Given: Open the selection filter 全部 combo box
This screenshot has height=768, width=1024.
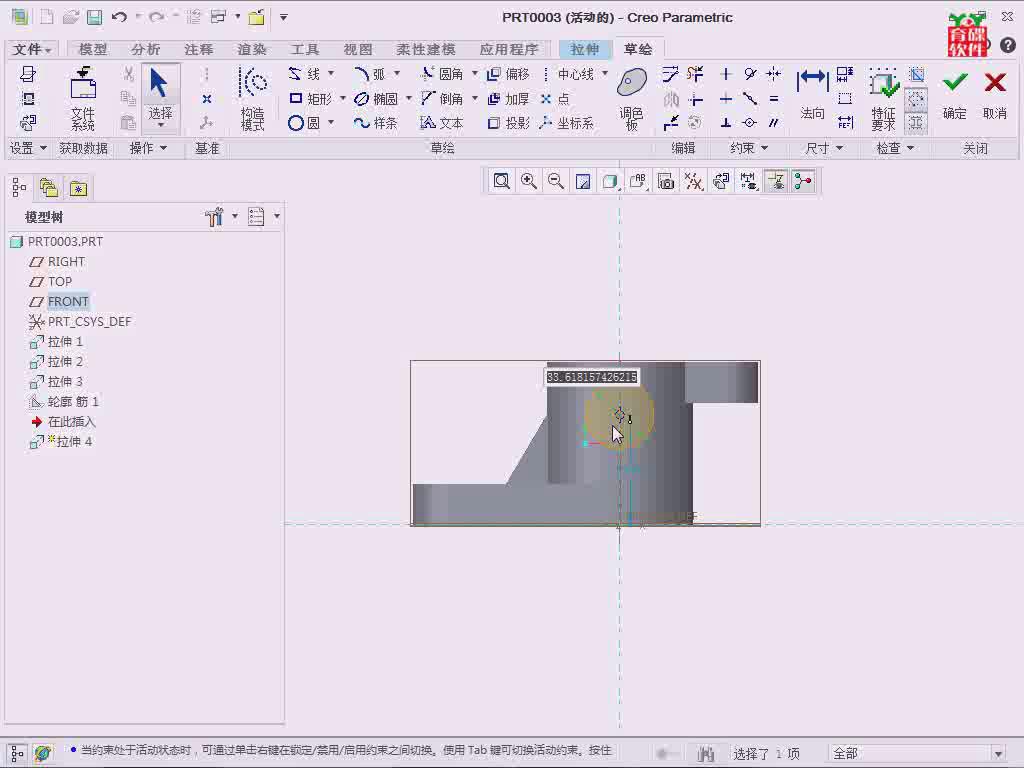Looking at the screenshot, I should 917,753.
